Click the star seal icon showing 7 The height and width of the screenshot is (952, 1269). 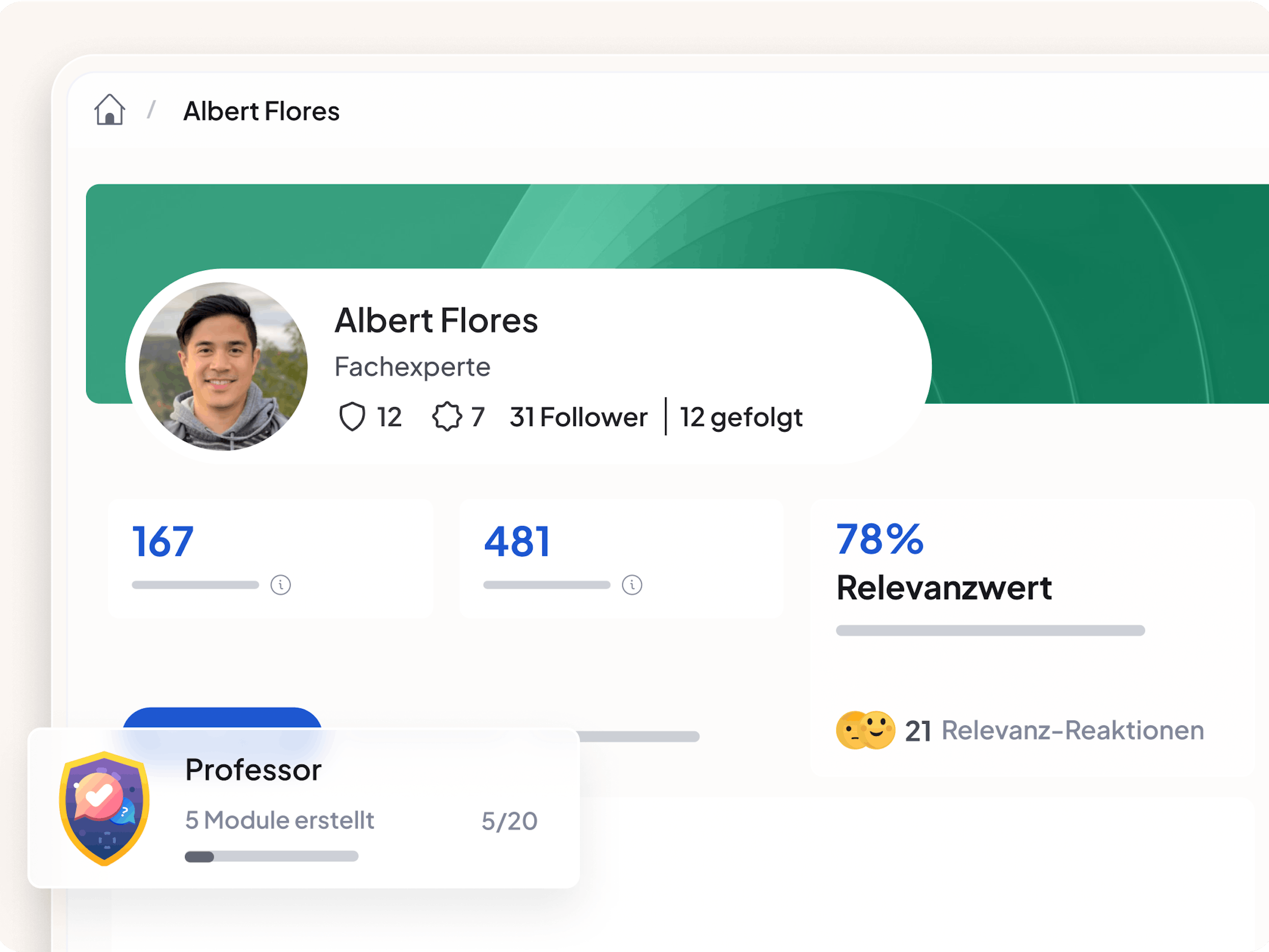(447, 416)
